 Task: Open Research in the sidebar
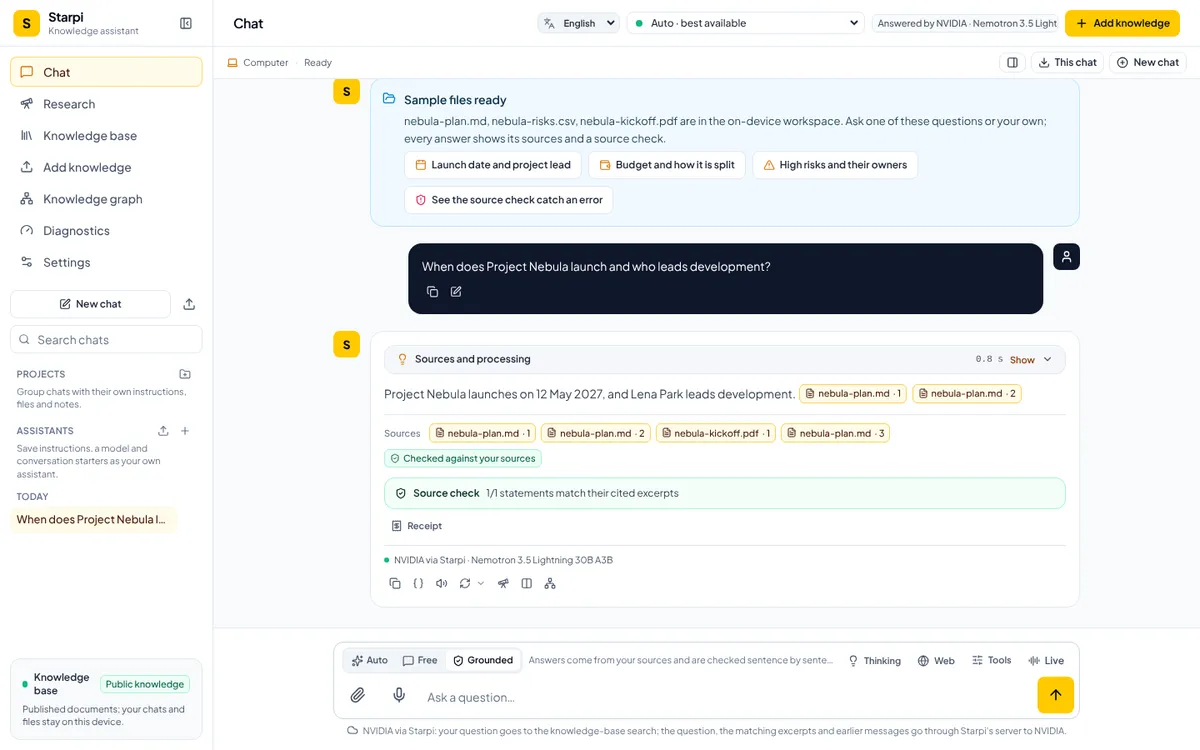pos(106,104)
